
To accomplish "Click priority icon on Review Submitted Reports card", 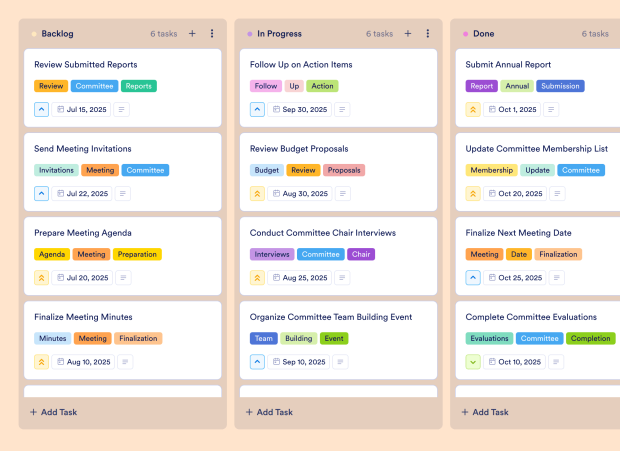I will click(x=41, y=109).
